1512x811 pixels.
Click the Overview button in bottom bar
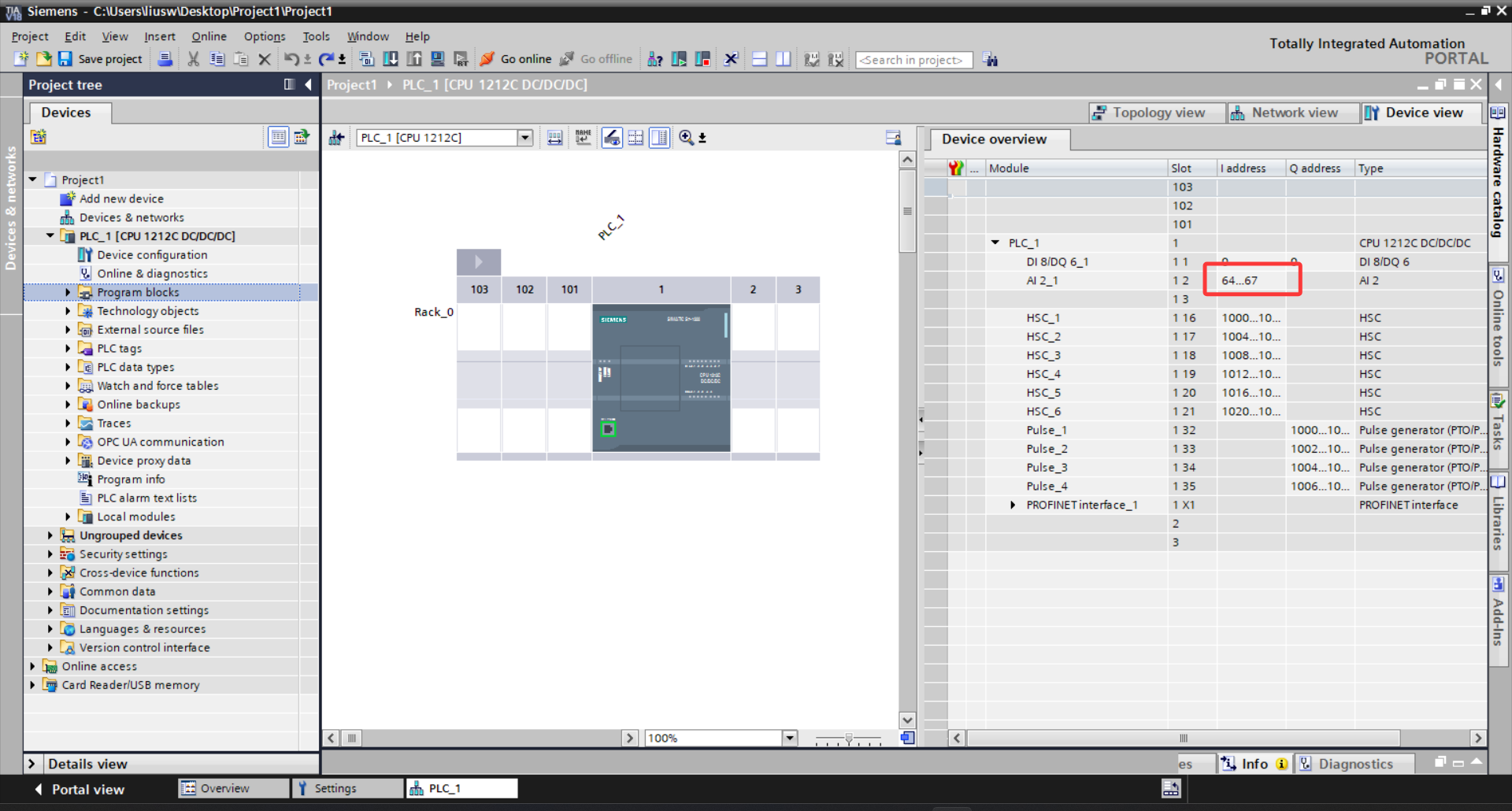(234, 788)
